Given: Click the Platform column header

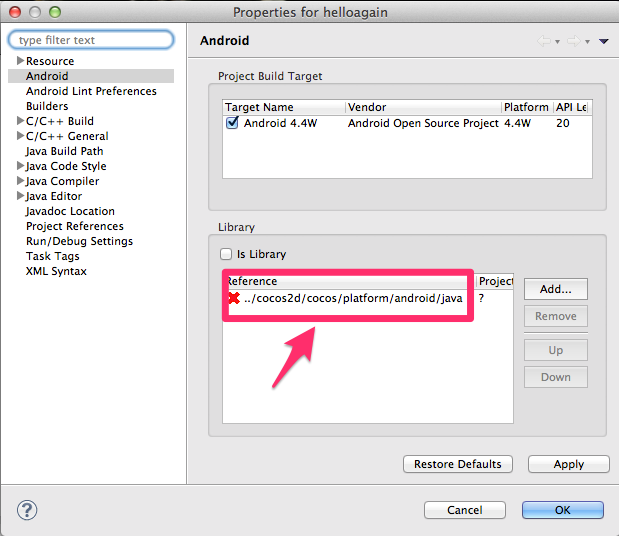Looking at the screenshot, I should point(527,107).
